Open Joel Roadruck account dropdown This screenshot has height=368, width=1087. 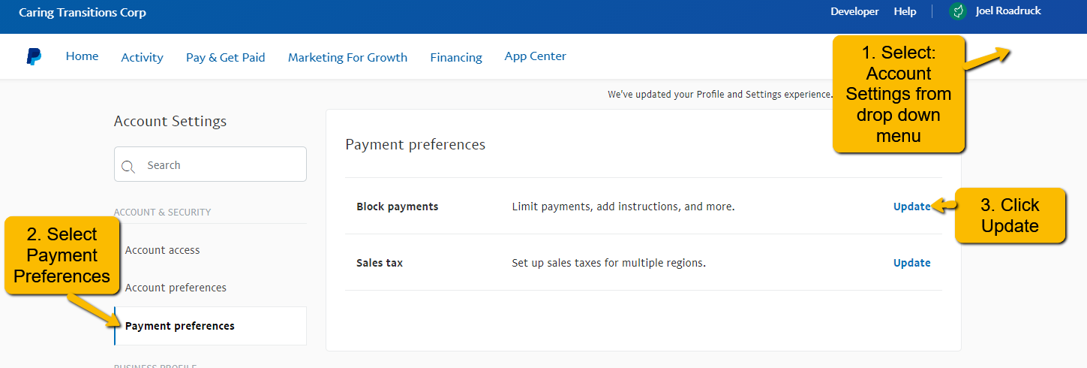(x=1008, y=11)
